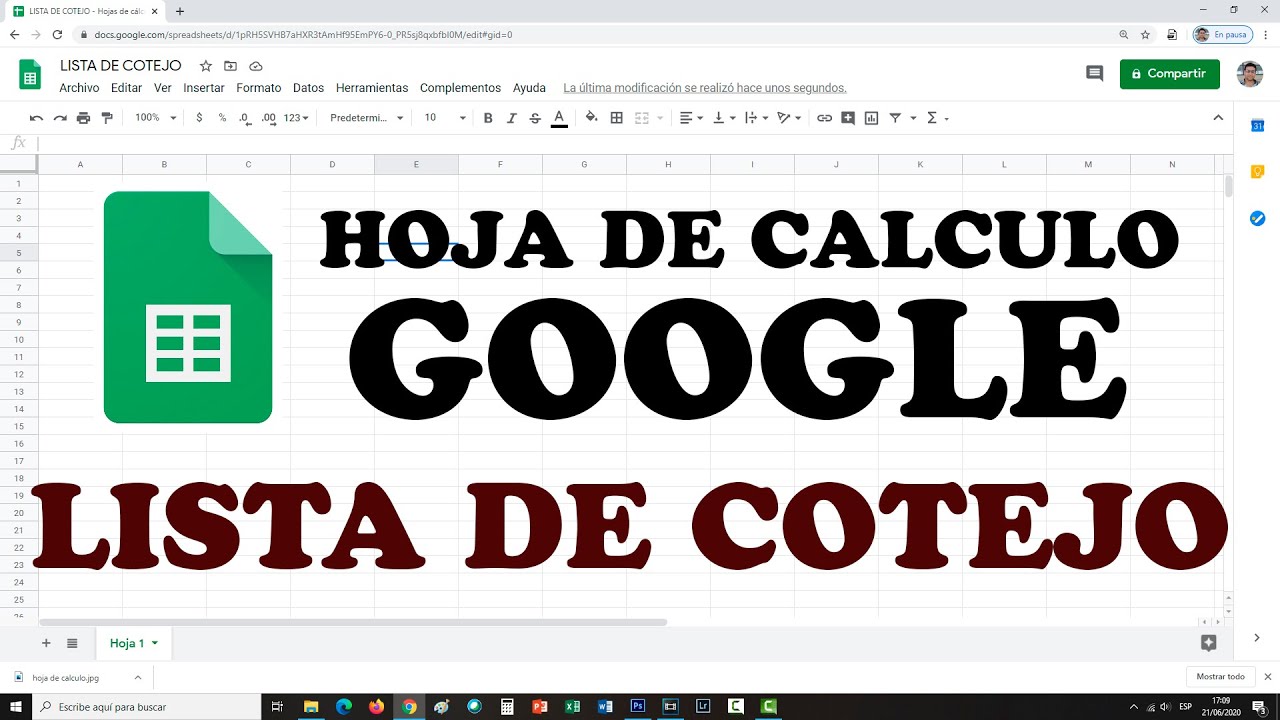Viewport: 1280px width, 720px height.
Task: Open Excel from the Windows taskbar
Action: pos(572,706)
